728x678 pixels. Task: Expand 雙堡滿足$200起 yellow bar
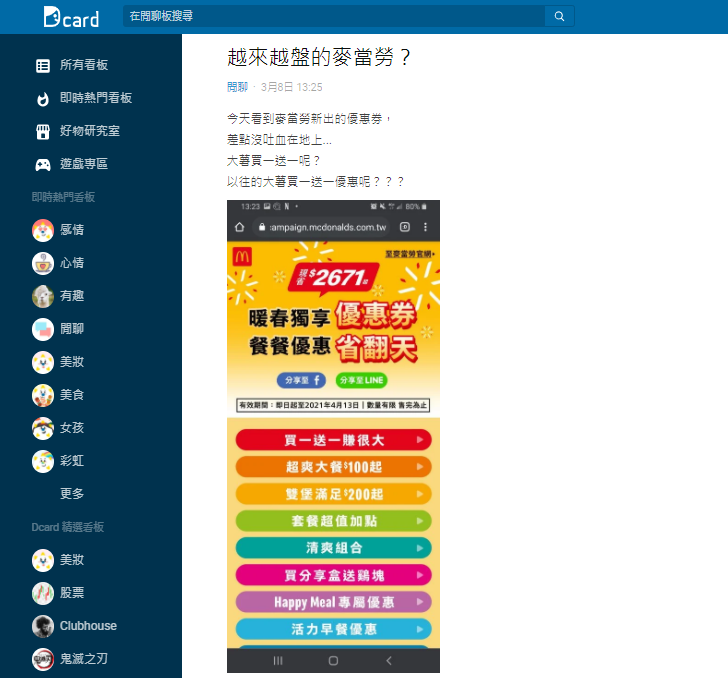click(x=333, y=494)
